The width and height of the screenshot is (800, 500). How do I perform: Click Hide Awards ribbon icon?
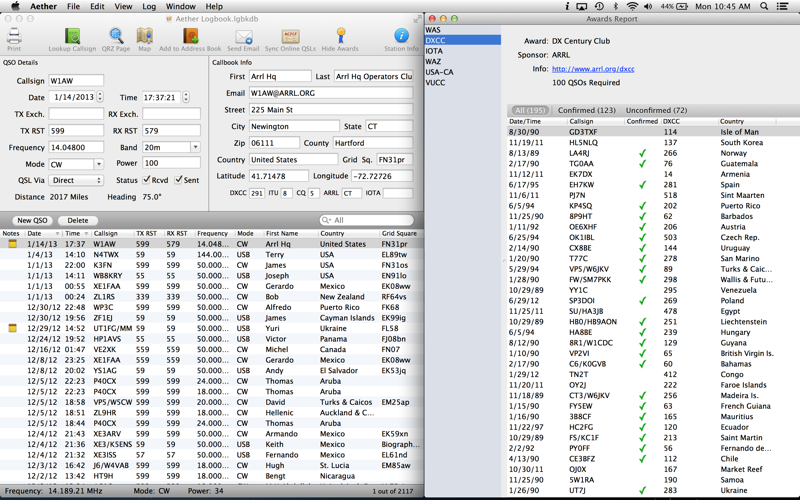340,38
